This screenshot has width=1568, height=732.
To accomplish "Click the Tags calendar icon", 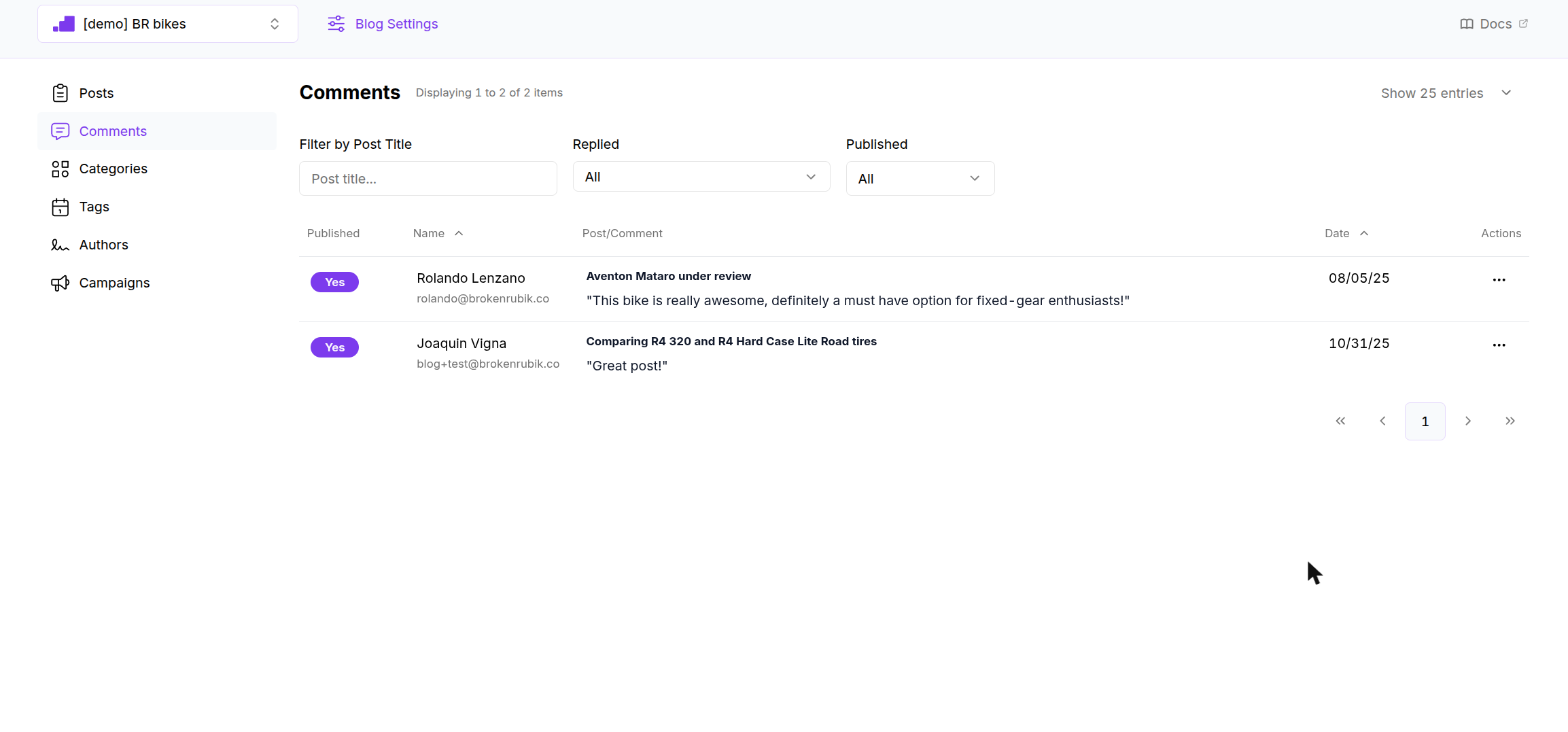I will [60, 207].
